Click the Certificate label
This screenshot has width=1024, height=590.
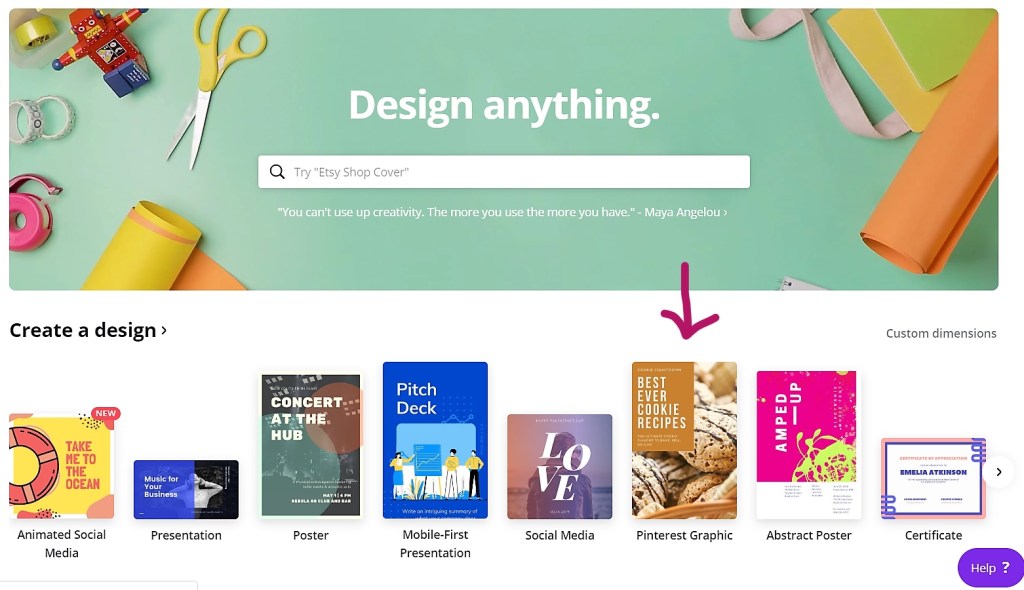933,535
